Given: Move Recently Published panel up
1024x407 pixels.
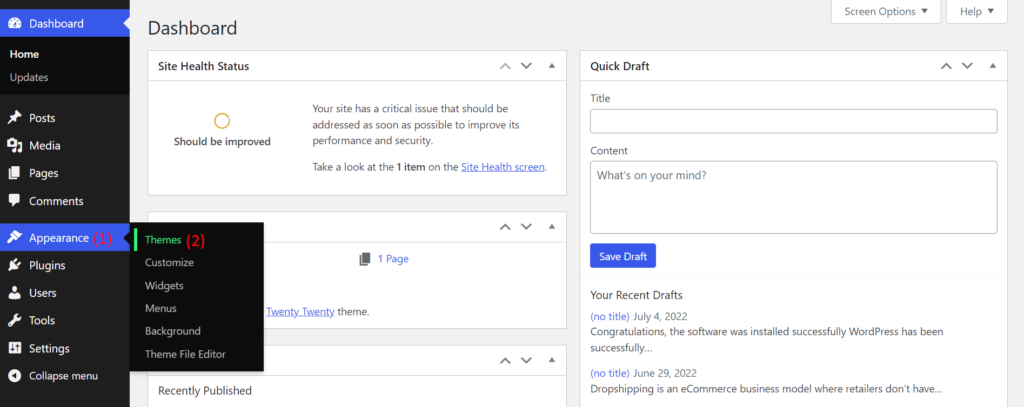Looking at the screenshot, I should 505,361.
